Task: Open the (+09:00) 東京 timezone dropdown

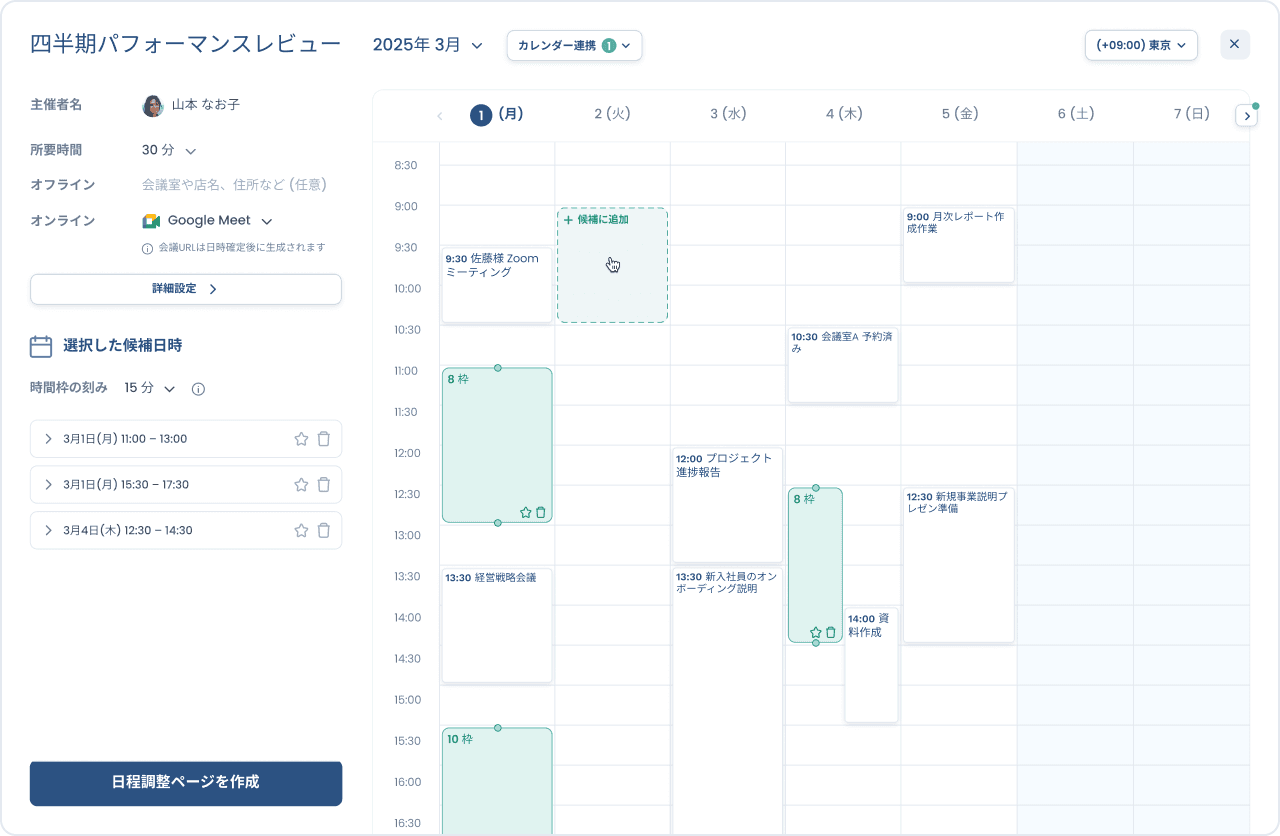Action: coord(1141,45)
